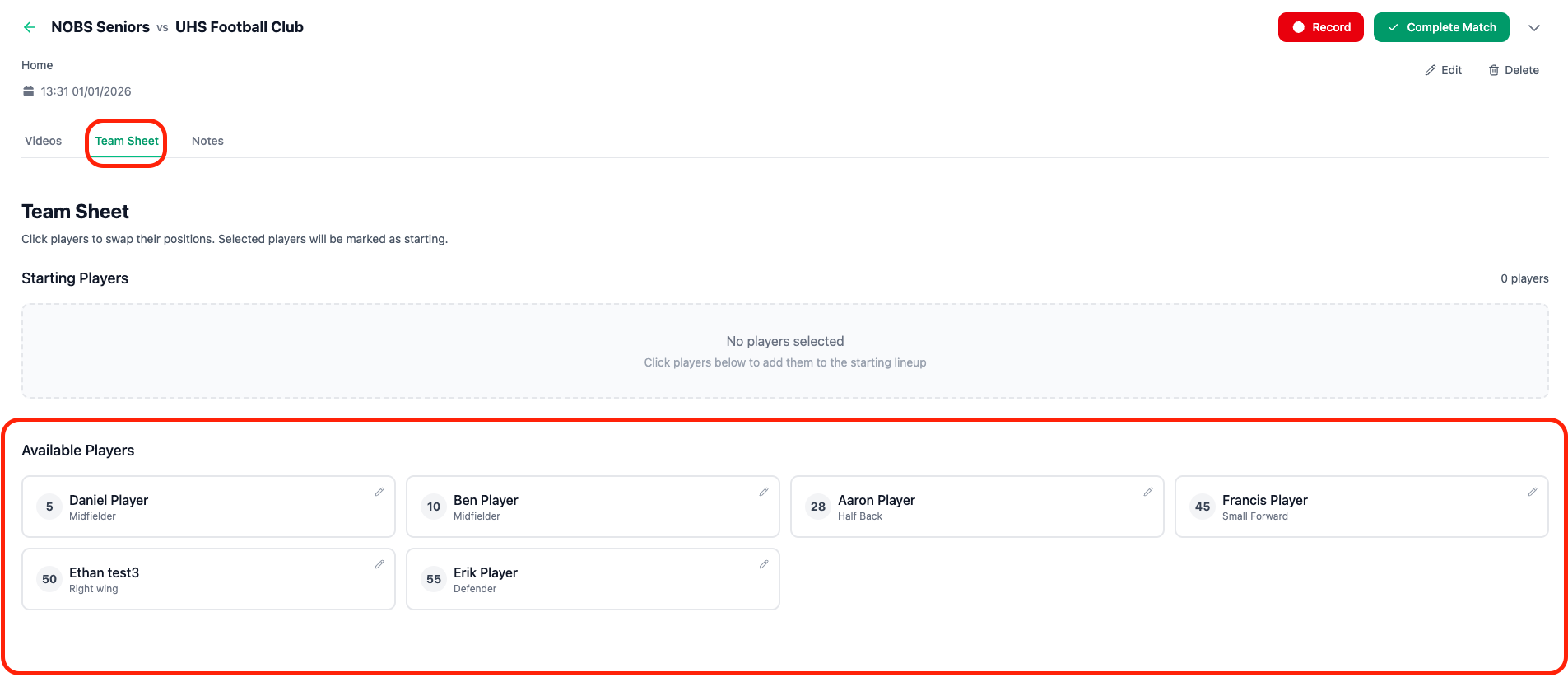Click the back arrow icon
The width and height of the screenshot is (1568, 682).
pyautogui.click(x=30, y=27)
